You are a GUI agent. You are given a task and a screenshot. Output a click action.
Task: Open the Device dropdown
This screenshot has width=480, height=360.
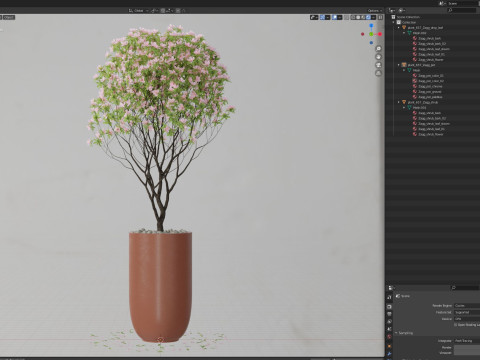tap(467, 319)
